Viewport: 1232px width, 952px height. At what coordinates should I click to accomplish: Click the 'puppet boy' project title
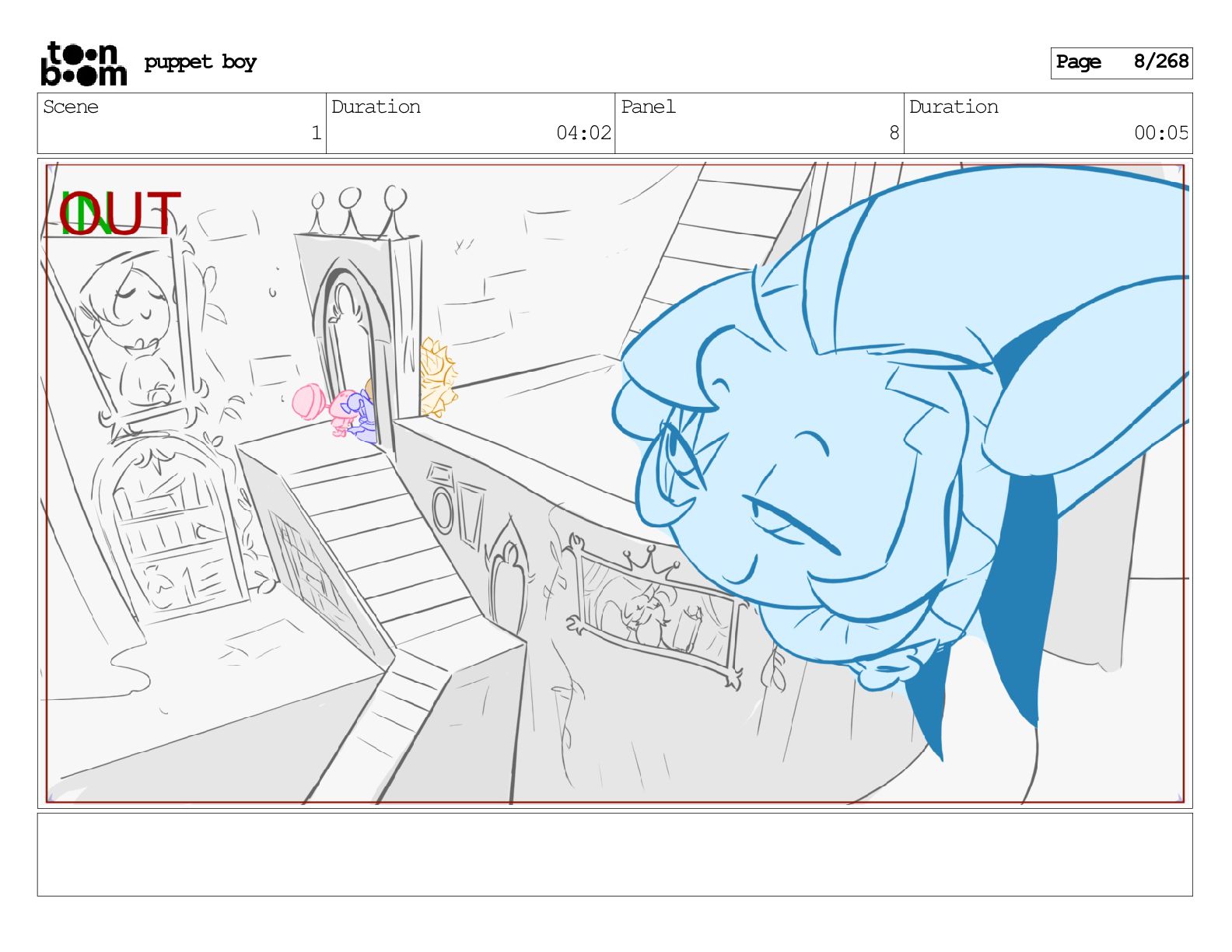pyautogui.click(x=200, y=62)
